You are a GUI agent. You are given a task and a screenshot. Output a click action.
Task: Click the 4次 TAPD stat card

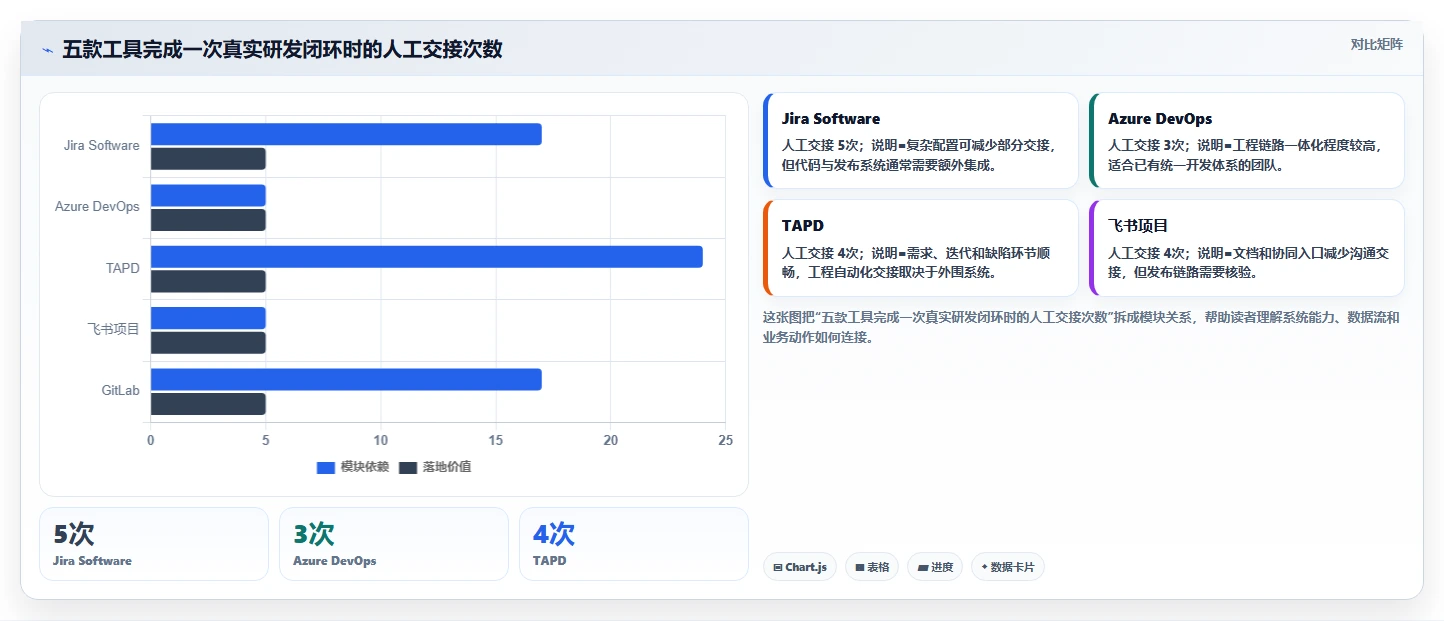click(x=634, y=544)
